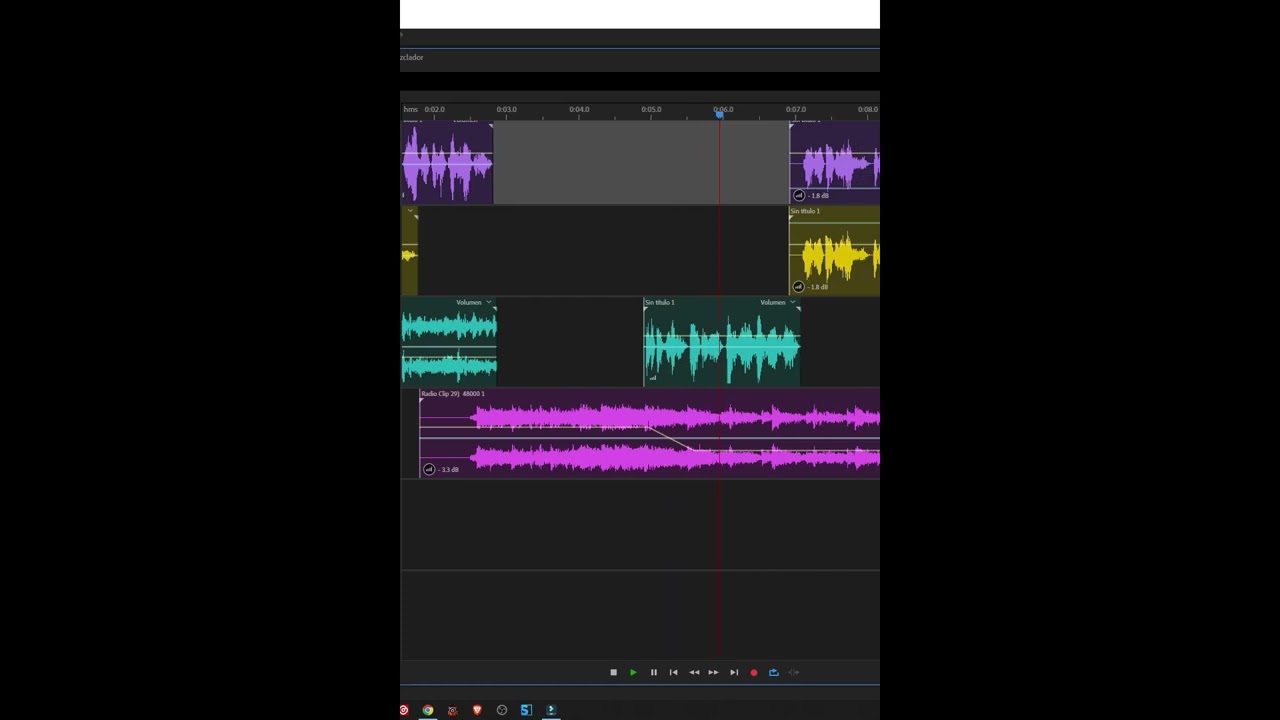Click the 0:07.0 mark on the time ruler
Viewport: 1280px width, 720px height.
point(796,109)
